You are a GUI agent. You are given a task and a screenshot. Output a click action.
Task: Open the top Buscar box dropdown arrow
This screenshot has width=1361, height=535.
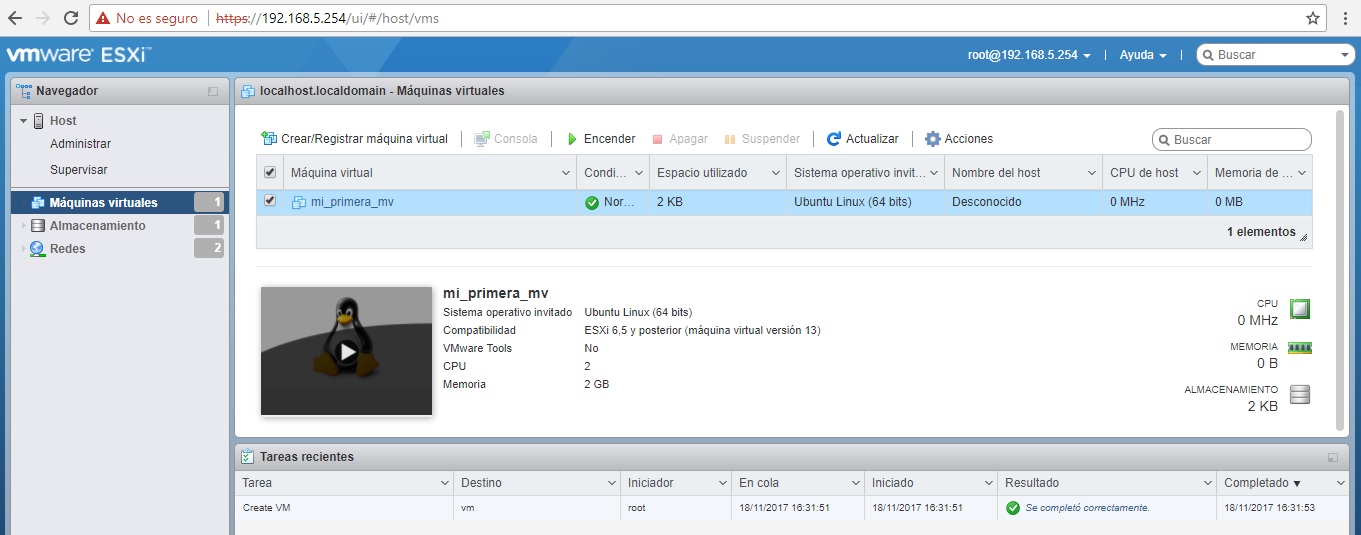click(1345, 55)
